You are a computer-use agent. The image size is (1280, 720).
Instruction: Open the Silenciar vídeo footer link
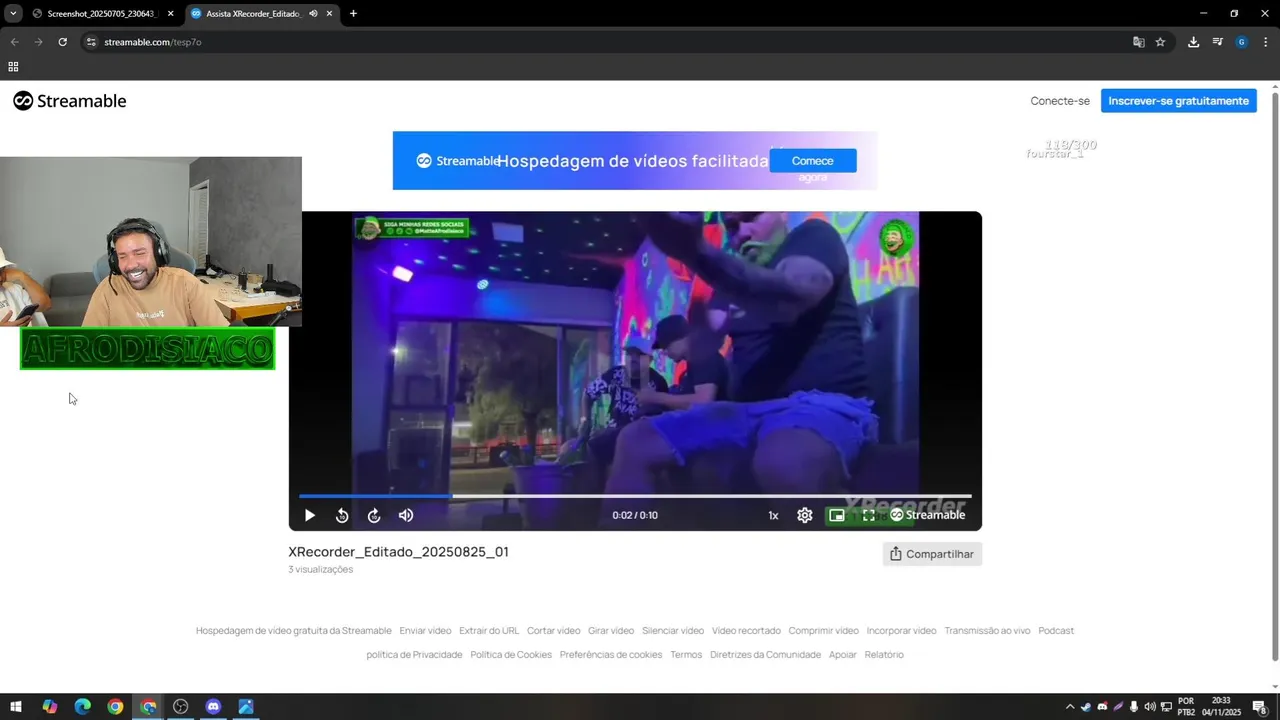coord(673,631)
